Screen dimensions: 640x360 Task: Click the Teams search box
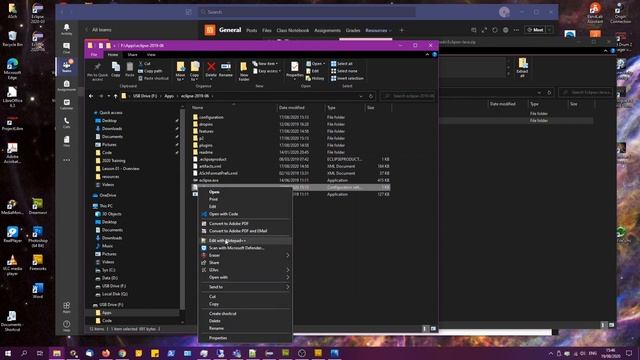click(x=307, y=12)
